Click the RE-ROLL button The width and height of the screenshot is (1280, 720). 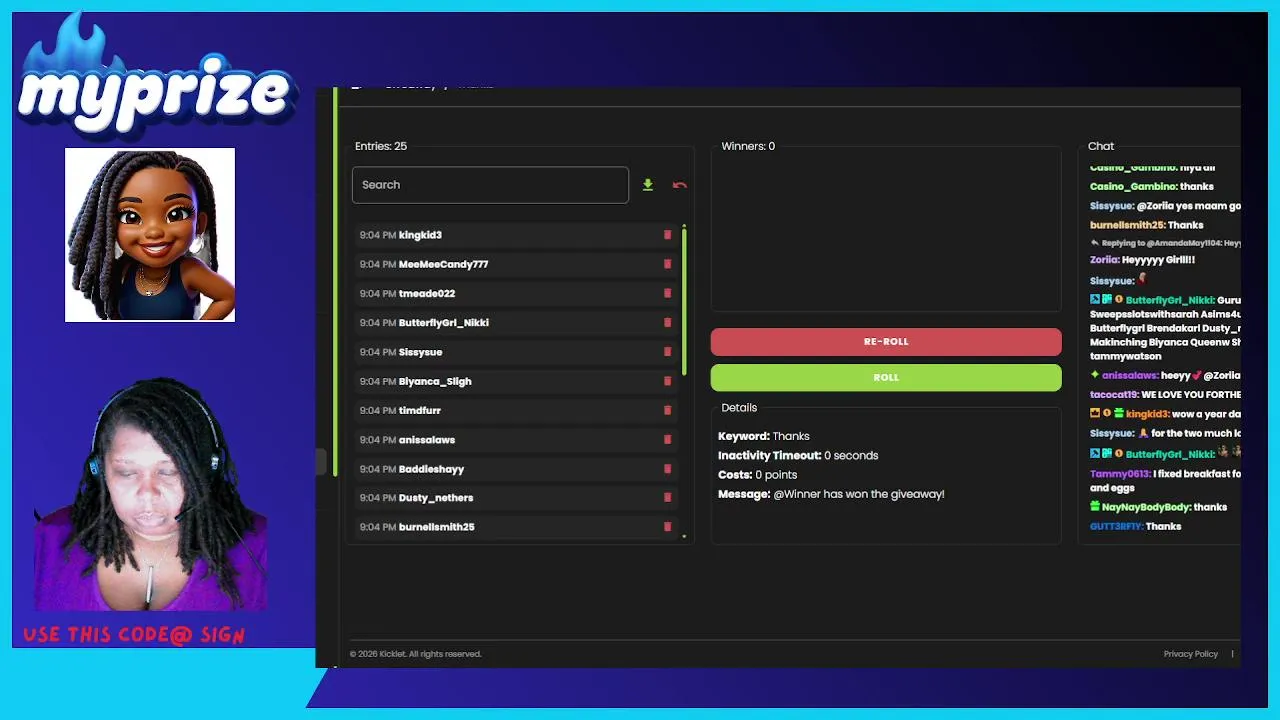(886, 341)
